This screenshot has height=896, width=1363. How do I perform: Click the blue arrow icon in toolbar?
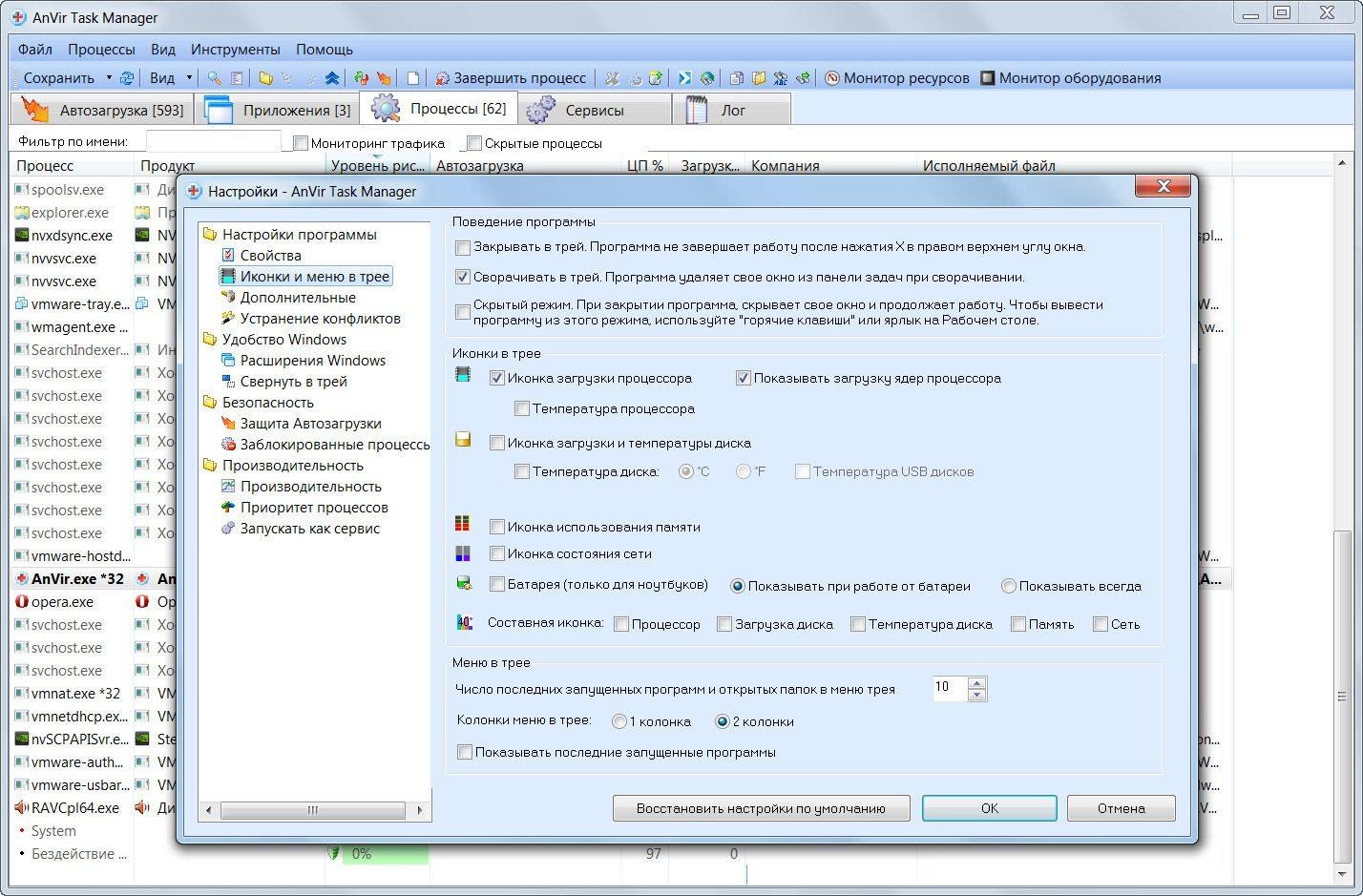point(684,78)
